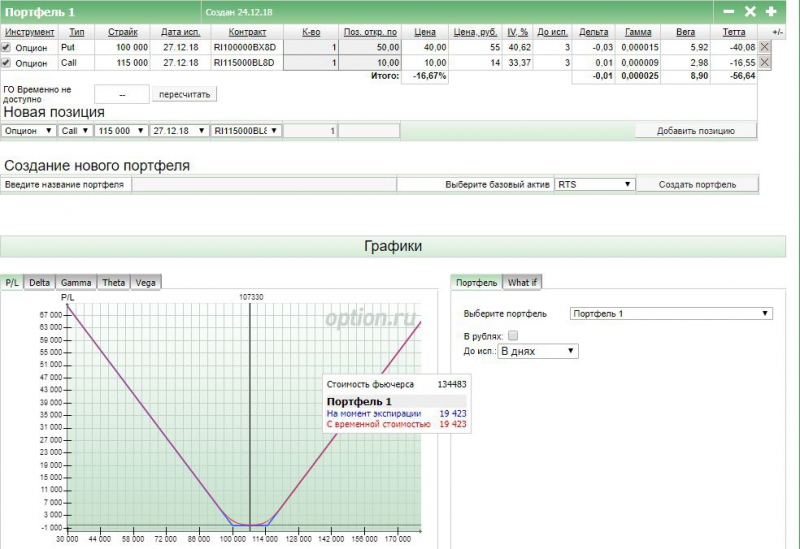Open the Портфель settings tab
This screenshot has width=800, height=549.
click(476, 282)
